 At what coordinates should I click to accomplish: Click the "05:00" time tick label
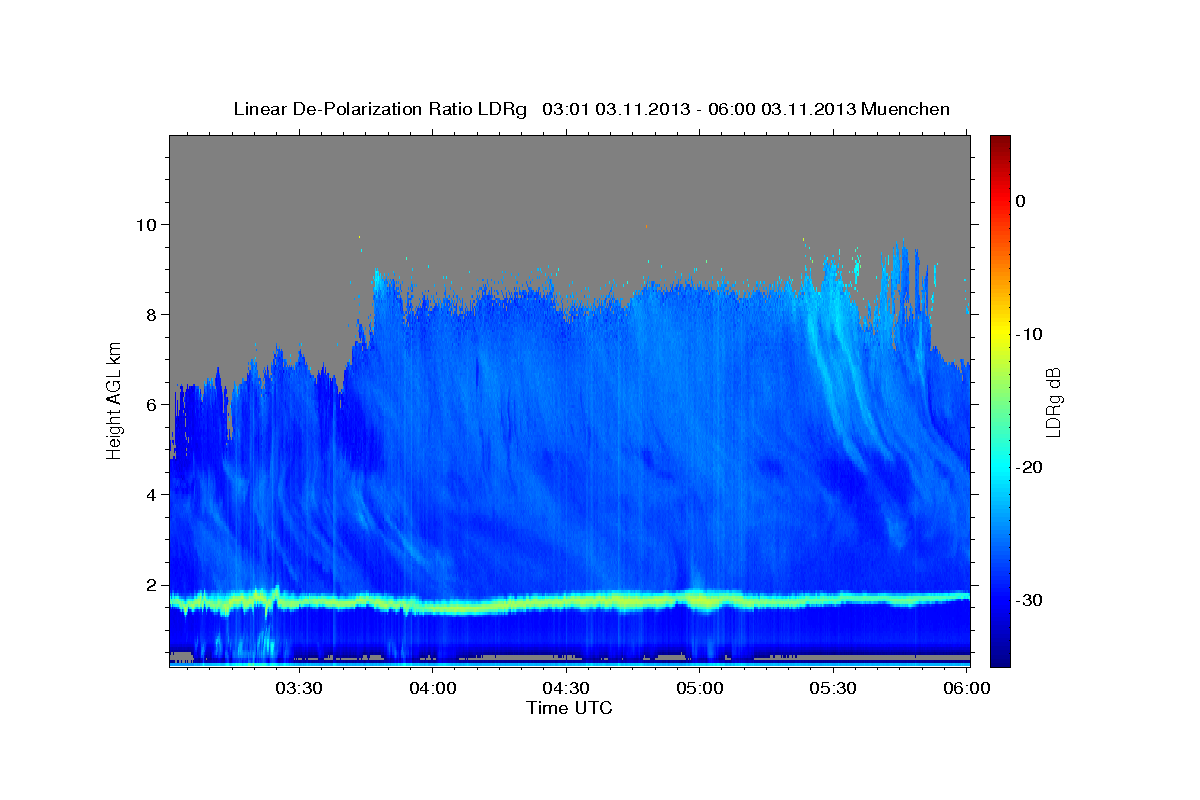coord(700,688)
